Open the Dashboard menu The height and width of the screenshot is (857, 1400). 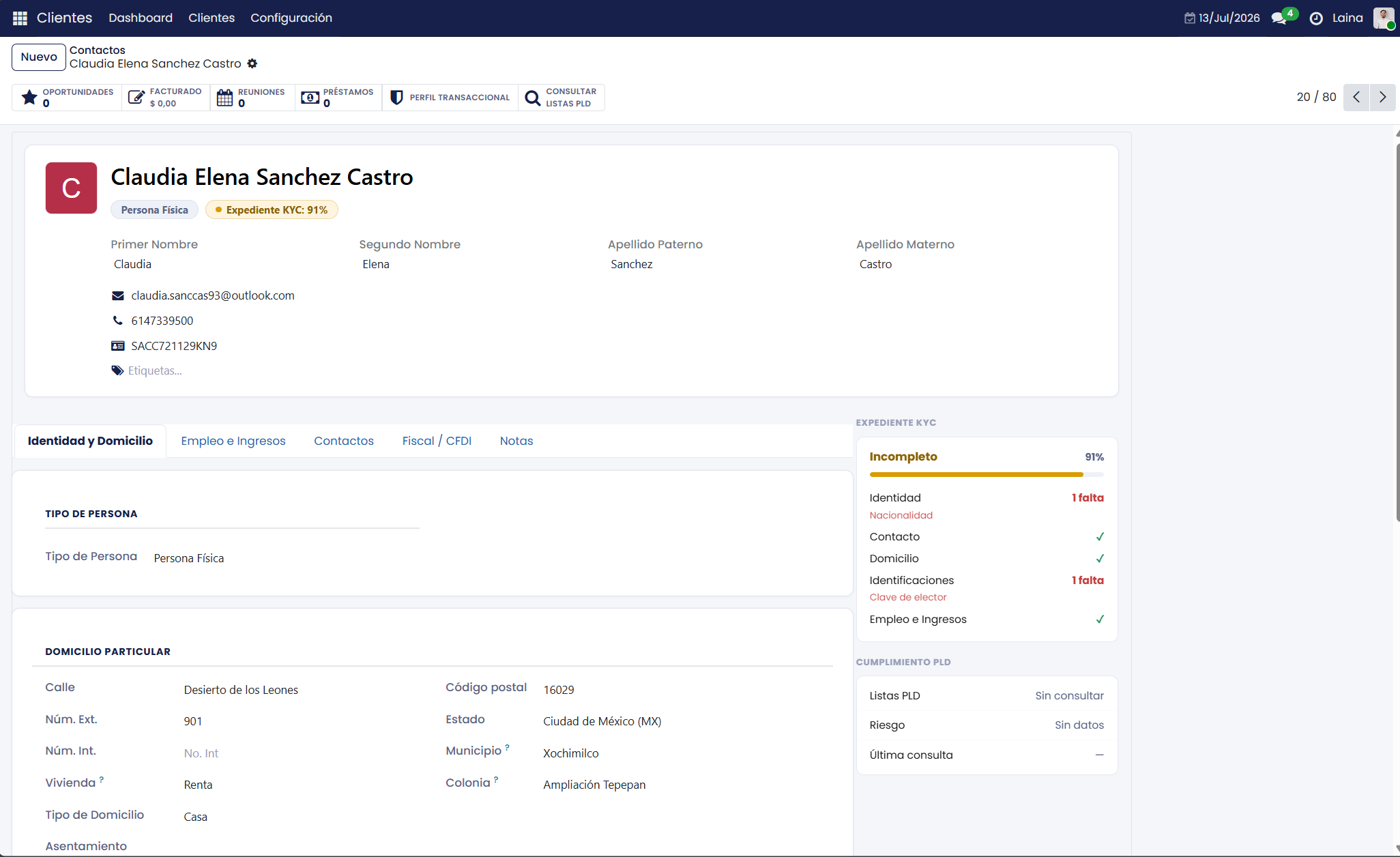[x=141, y=18]
